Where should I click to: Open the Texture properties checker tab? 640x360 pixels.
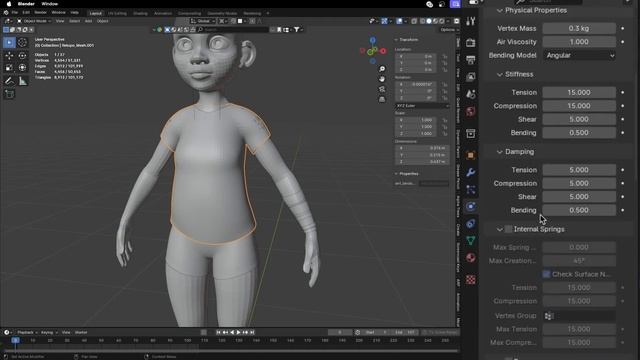click(471, 280)
